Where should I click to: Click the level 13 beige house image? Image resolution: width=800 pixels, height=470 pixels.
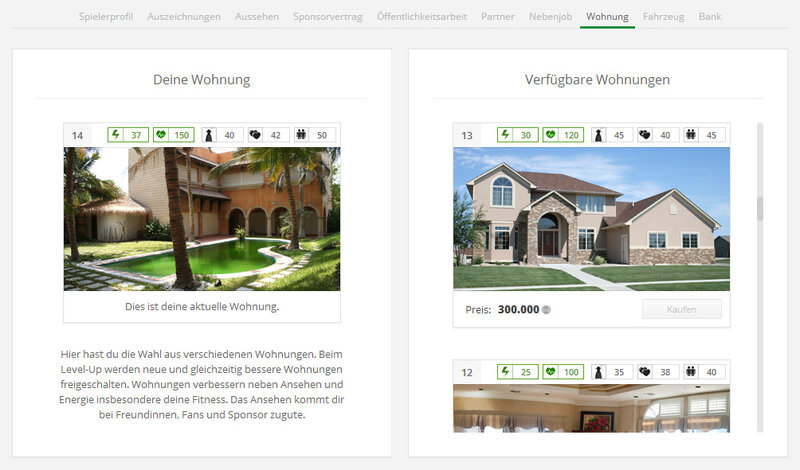591,219
